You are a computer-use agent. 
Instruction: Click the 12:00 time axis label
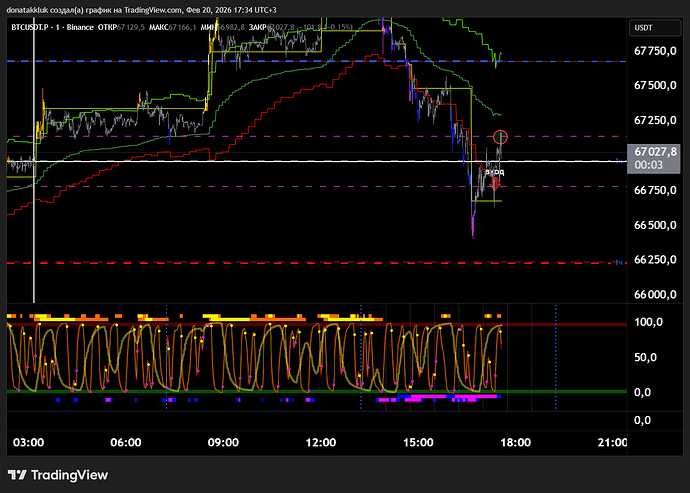pos(320,443)
